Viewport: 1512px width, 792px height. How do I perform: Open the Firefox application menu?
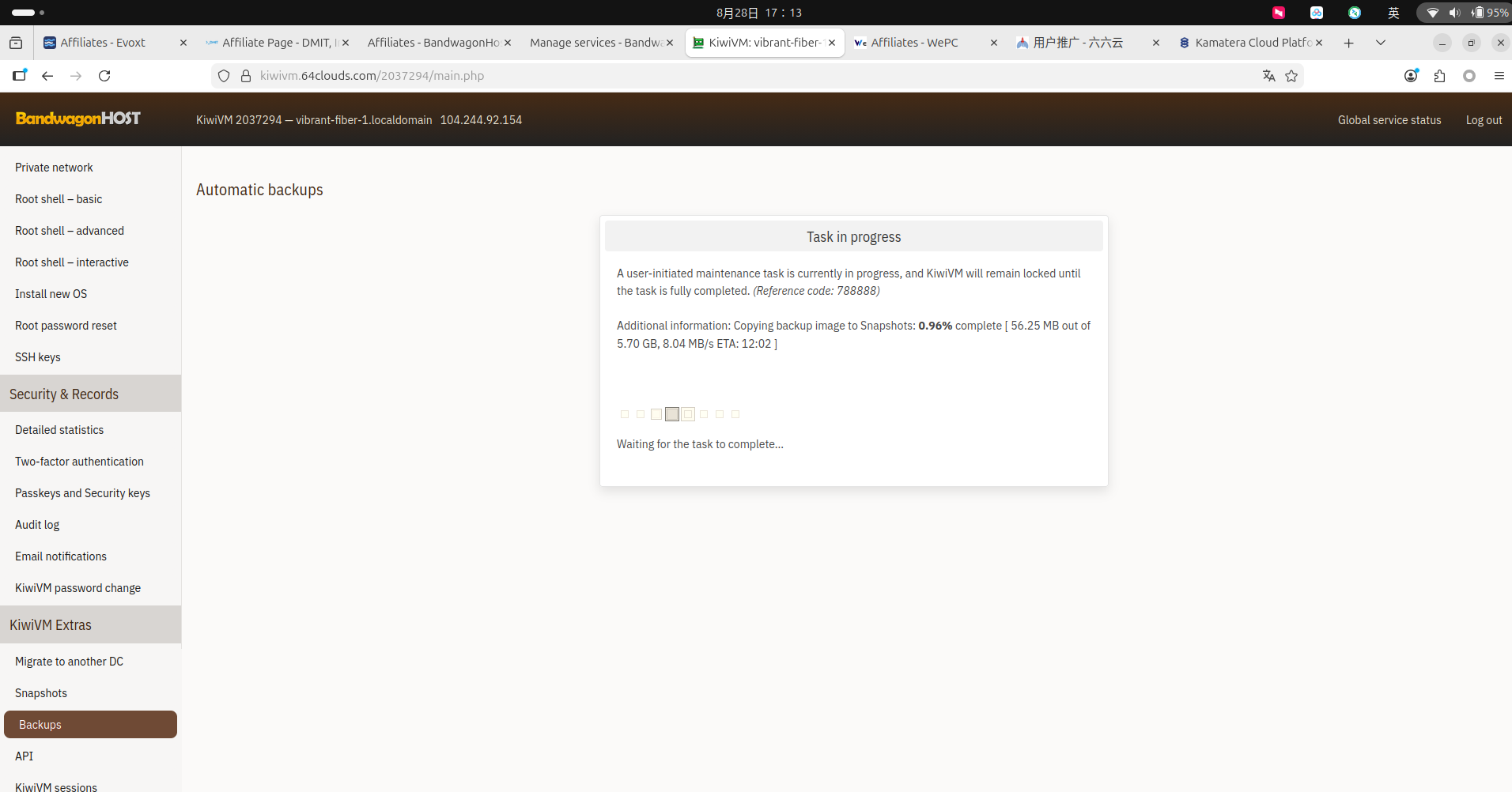pyautogui.click(x=1499, y=76)
